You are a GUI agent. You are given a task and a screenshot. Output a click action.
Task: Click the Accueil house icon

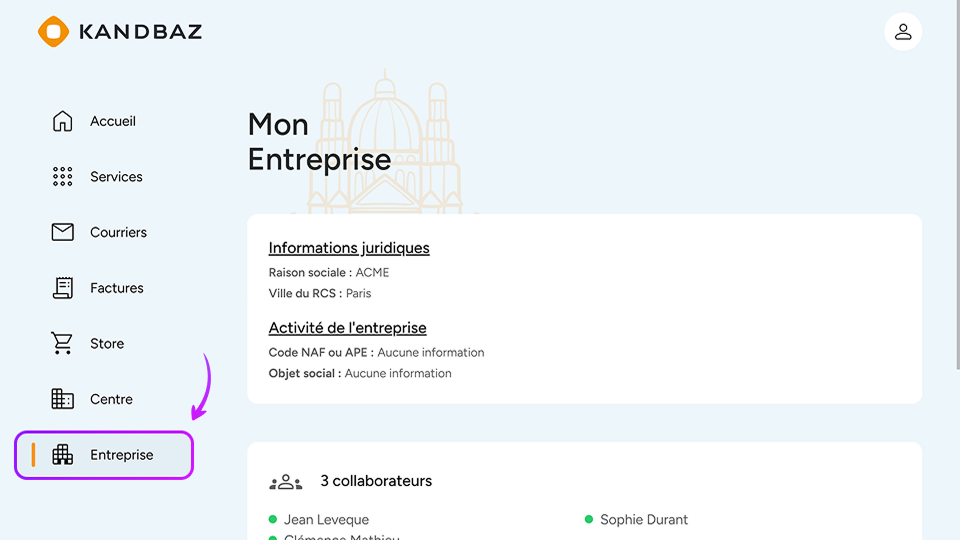pos(62,121)
